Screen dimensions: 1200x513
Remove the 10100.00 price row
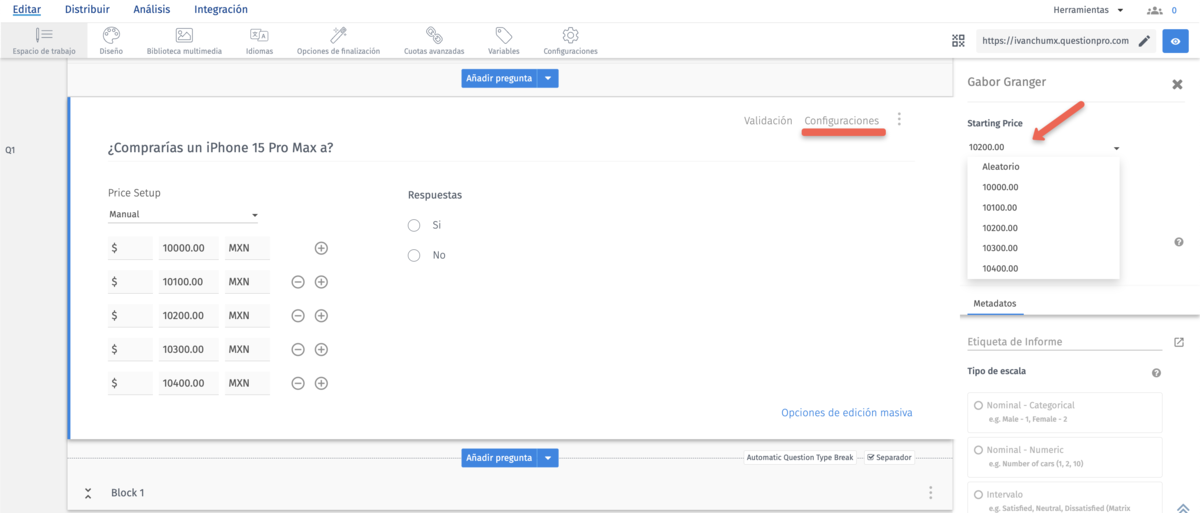[297, 282]
